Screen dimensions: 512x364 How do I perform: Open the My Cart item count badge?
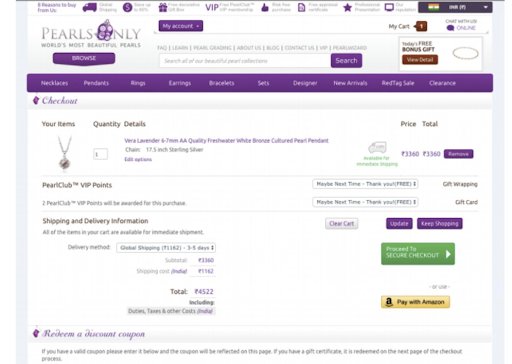click(x=421, y=26)
